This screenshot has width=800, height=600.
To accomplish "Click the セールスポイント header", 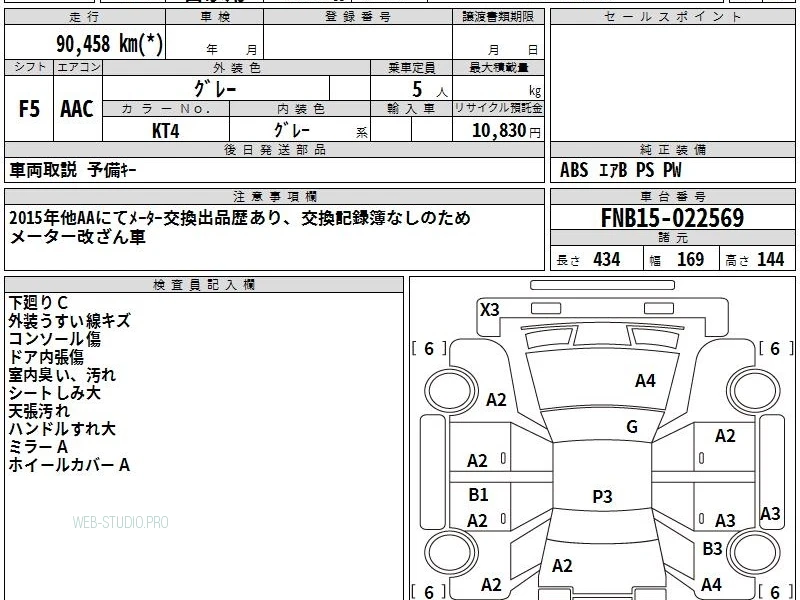I will pyautogui.click(x=672, y=17).
